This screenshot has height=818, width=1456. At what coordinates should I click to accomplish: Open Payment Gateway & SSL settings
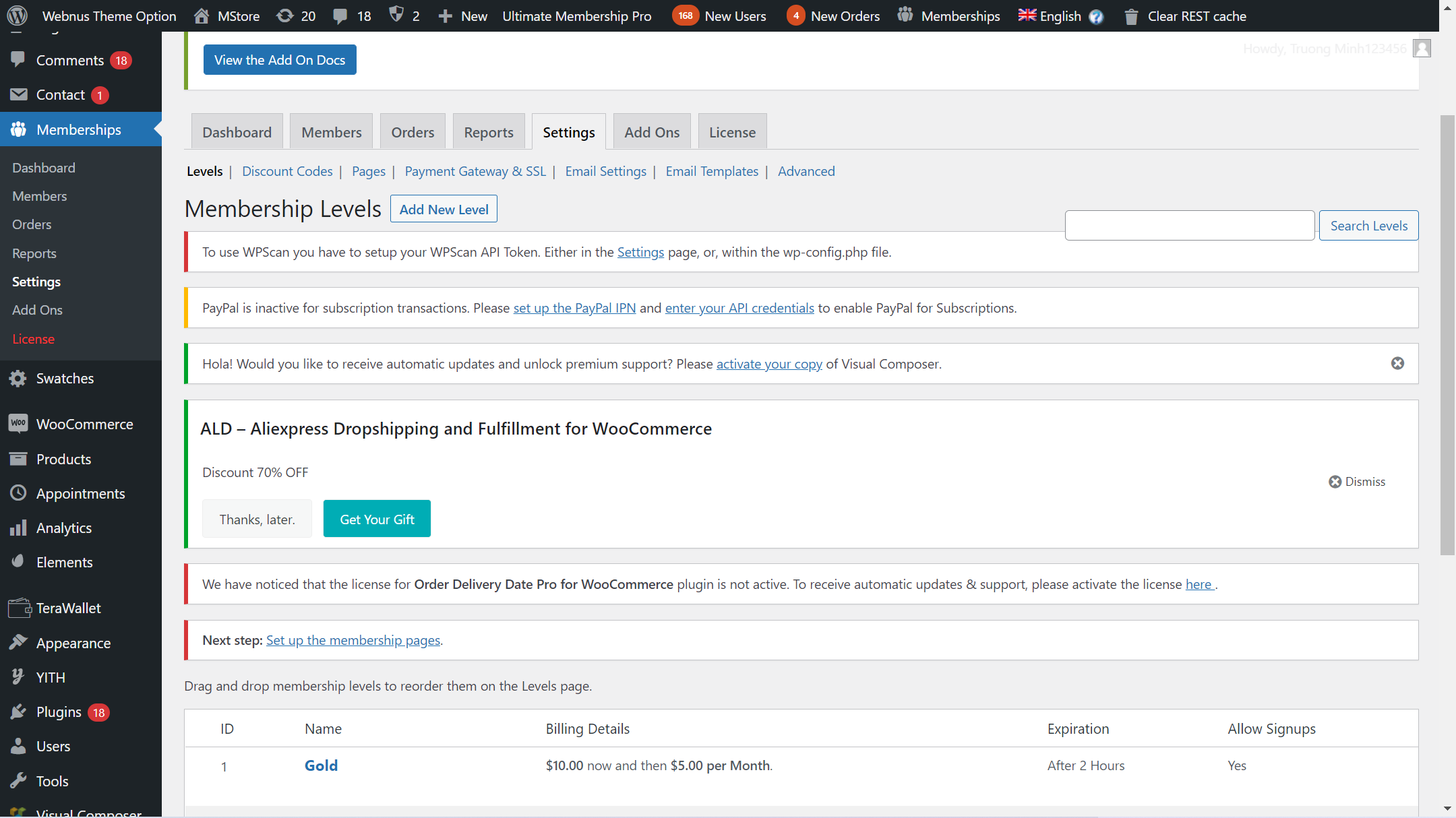coord(475,171)
